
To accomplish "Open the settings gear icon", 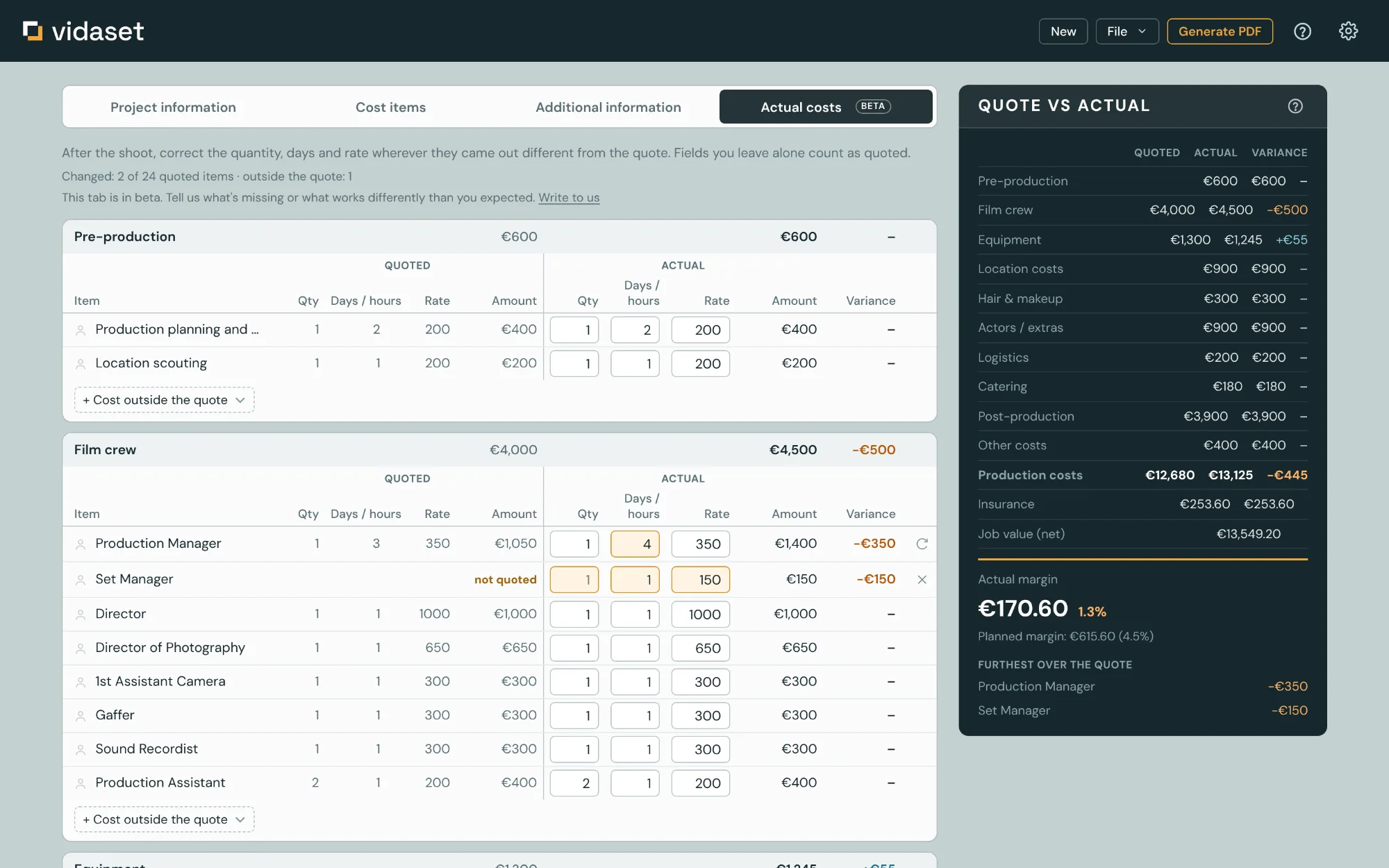I will 1348,31.
